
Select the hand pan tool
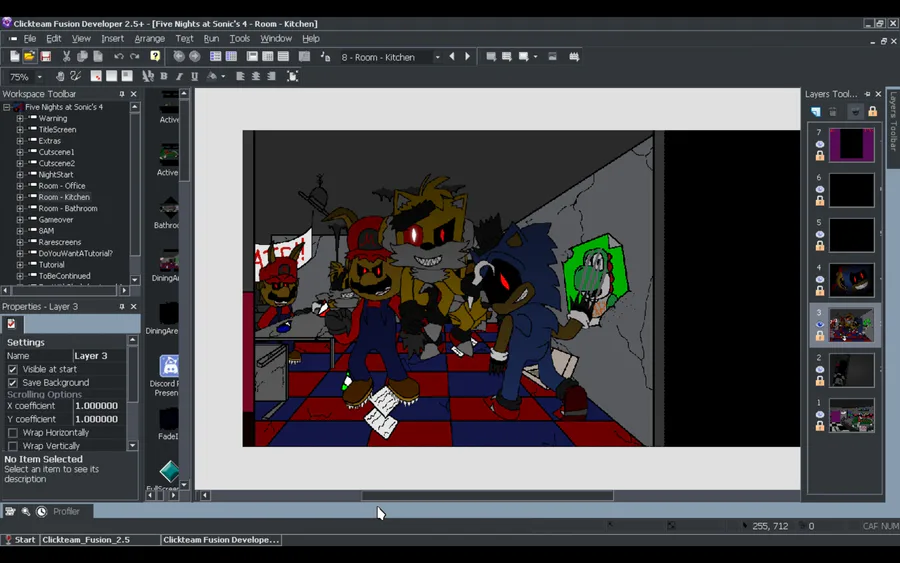tap(60, 76)
